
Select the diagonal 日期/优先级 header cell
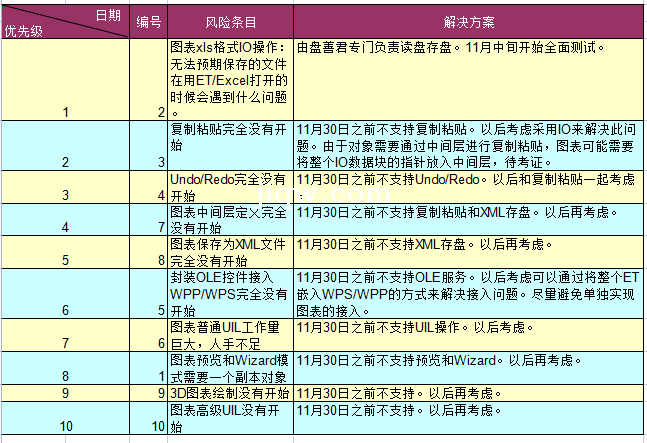coord(66,20)
